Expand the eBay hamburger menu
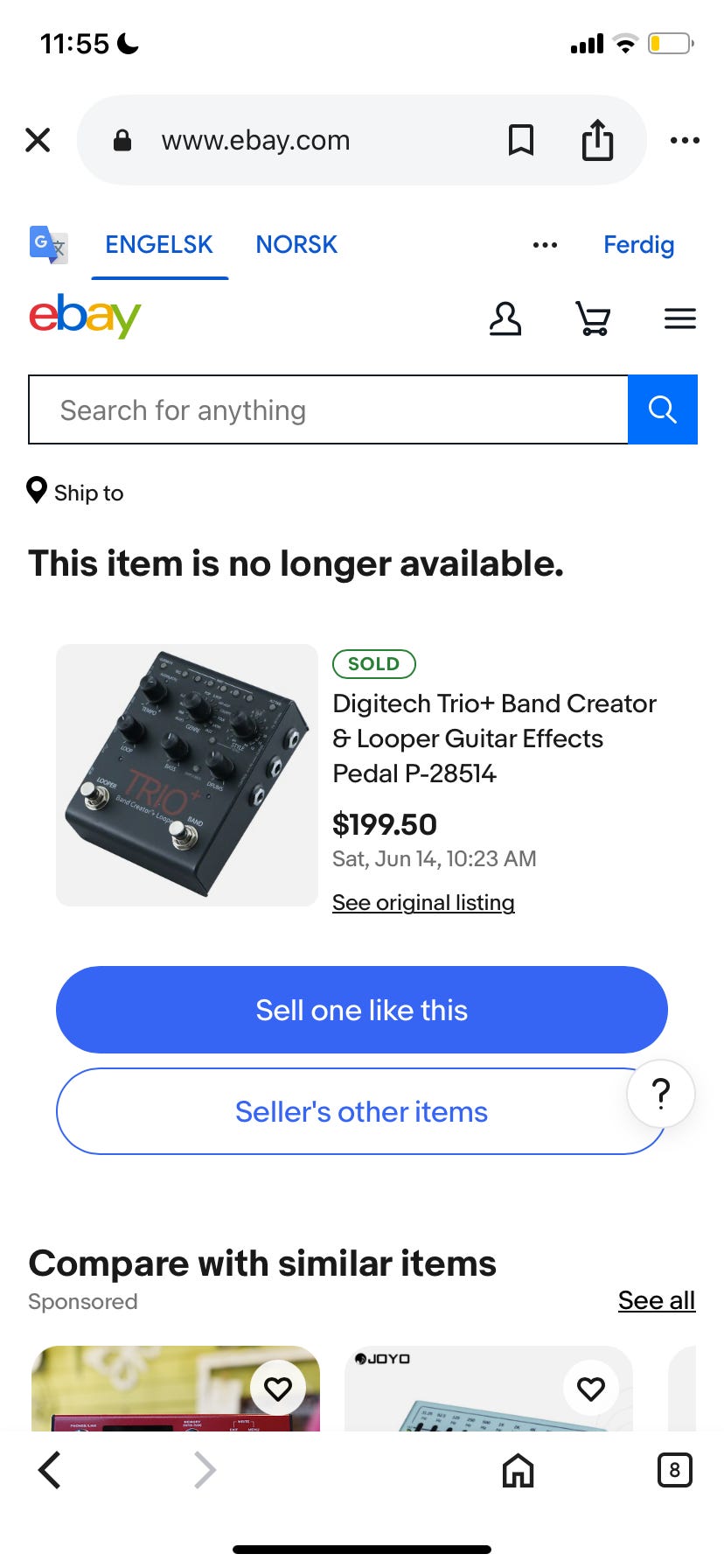The height and width of the screenshot is (1568, 724). [x=680, y=318]
